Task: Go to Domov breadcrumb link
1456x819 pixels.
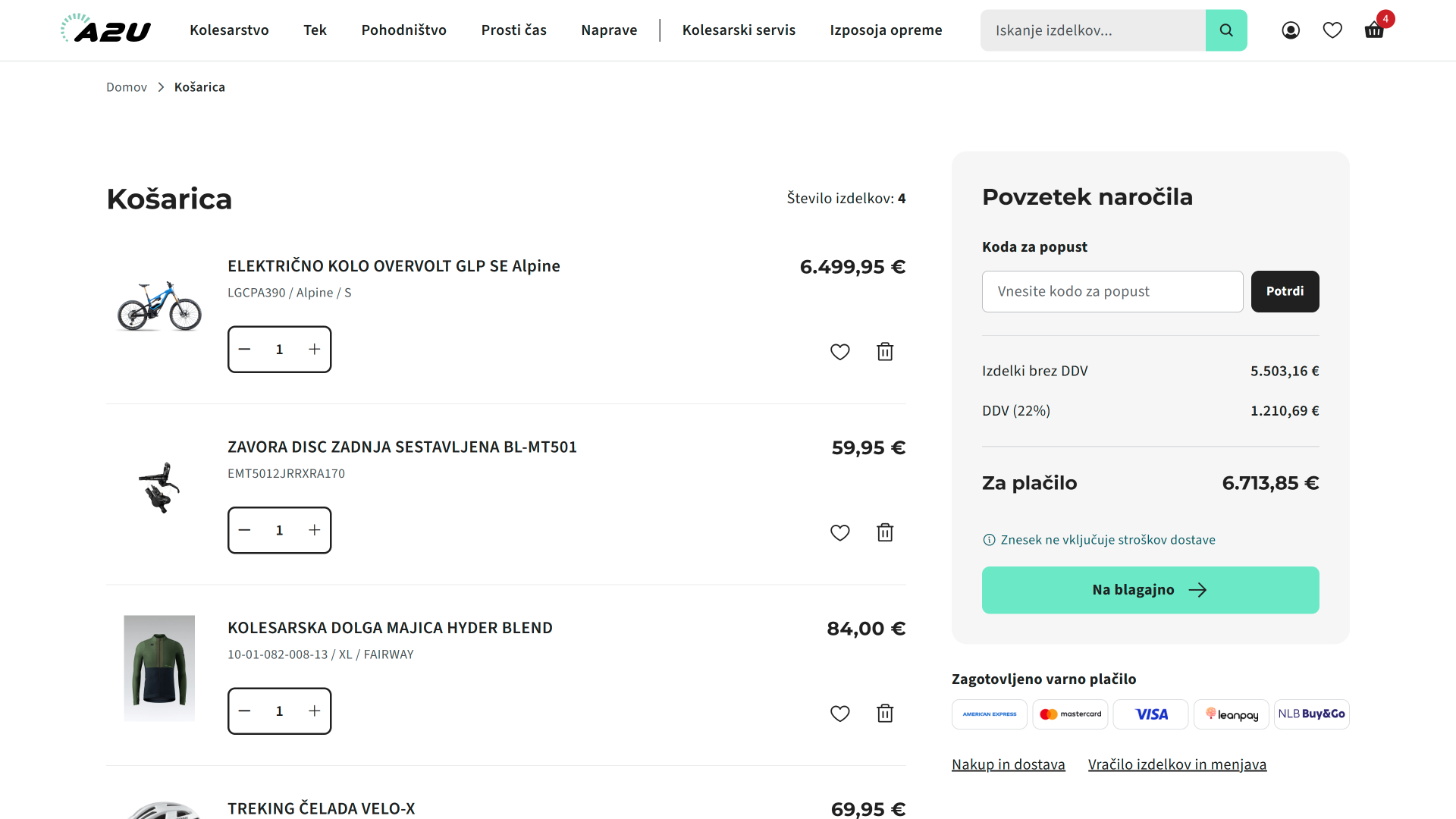Action: pos(127,87)
